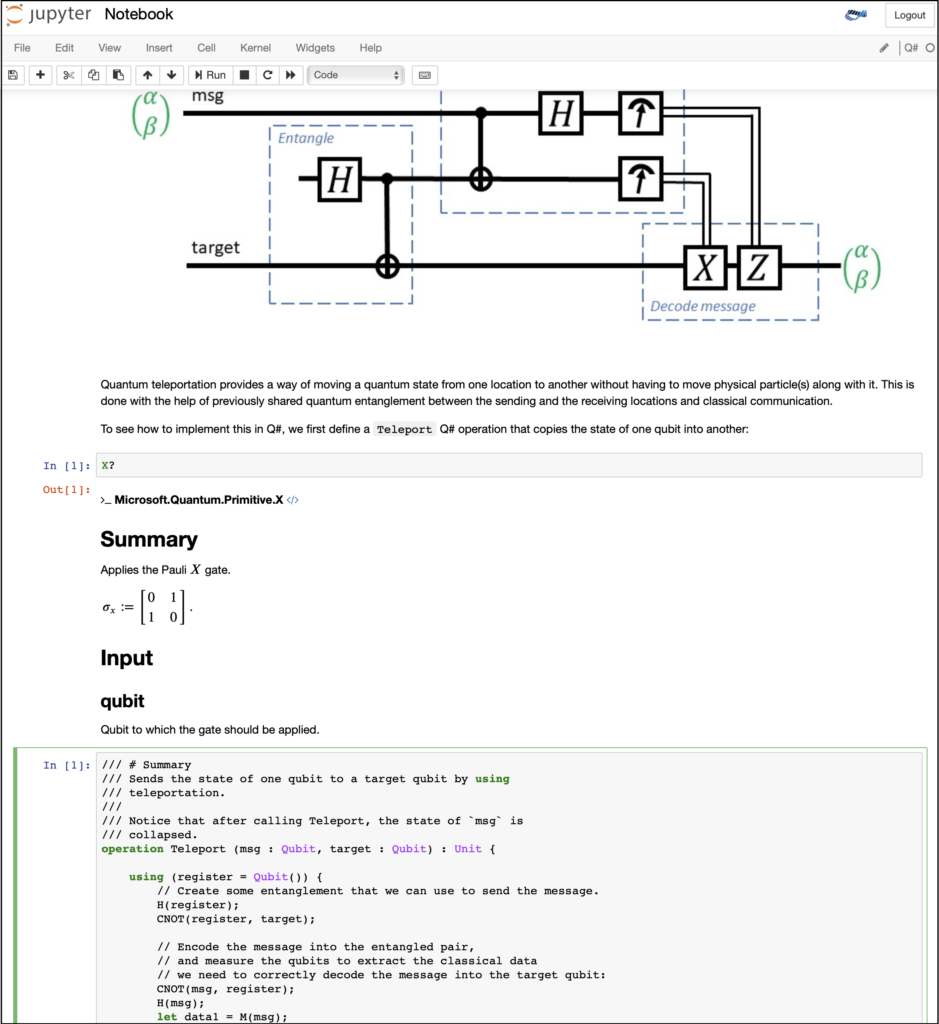Click the X? input cell
The height and width of the screenshot is (1024, 939).
coord(509,465)
